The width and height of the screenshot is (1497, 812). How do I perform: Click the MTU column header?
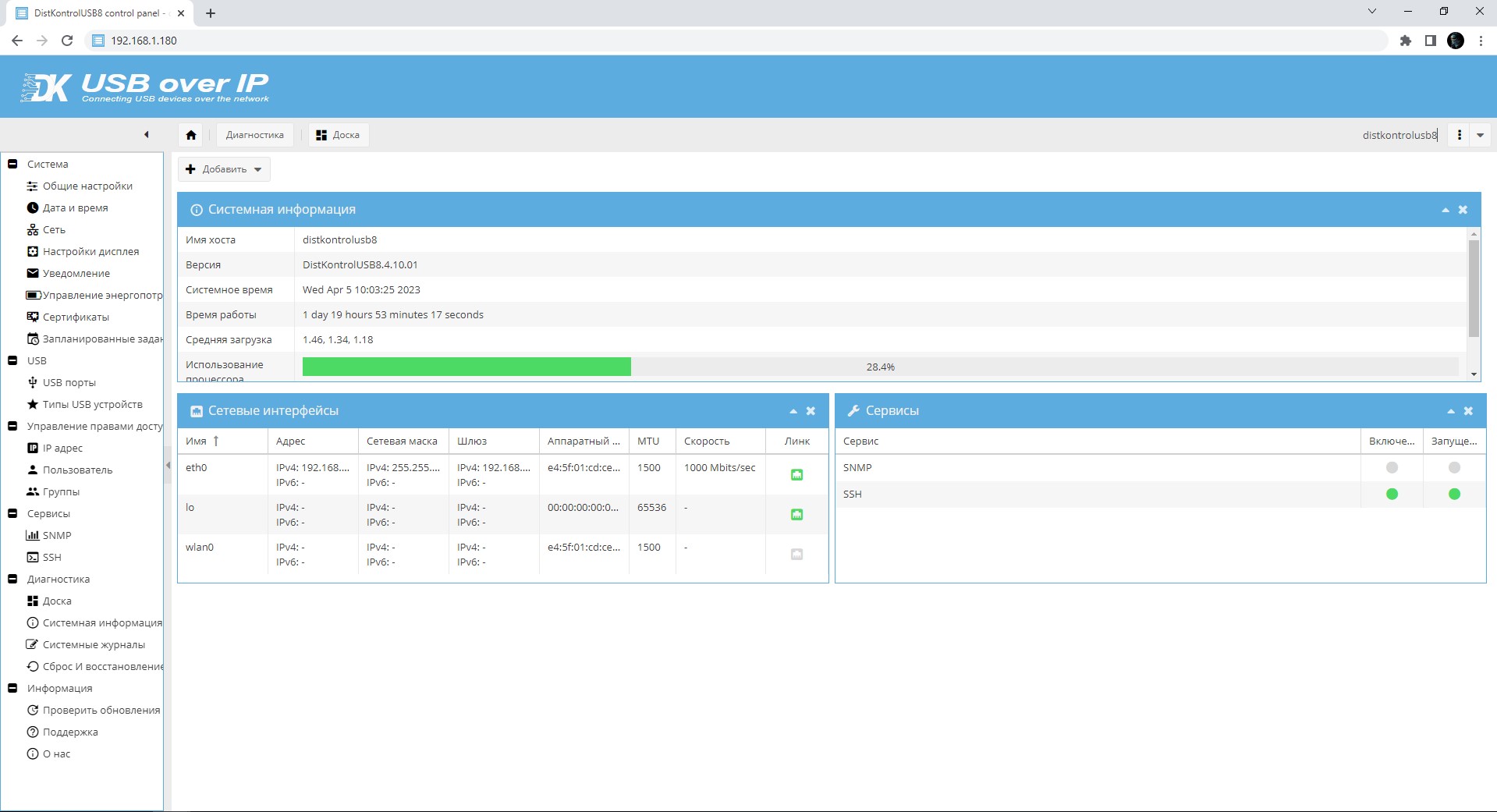click(652, 441)
